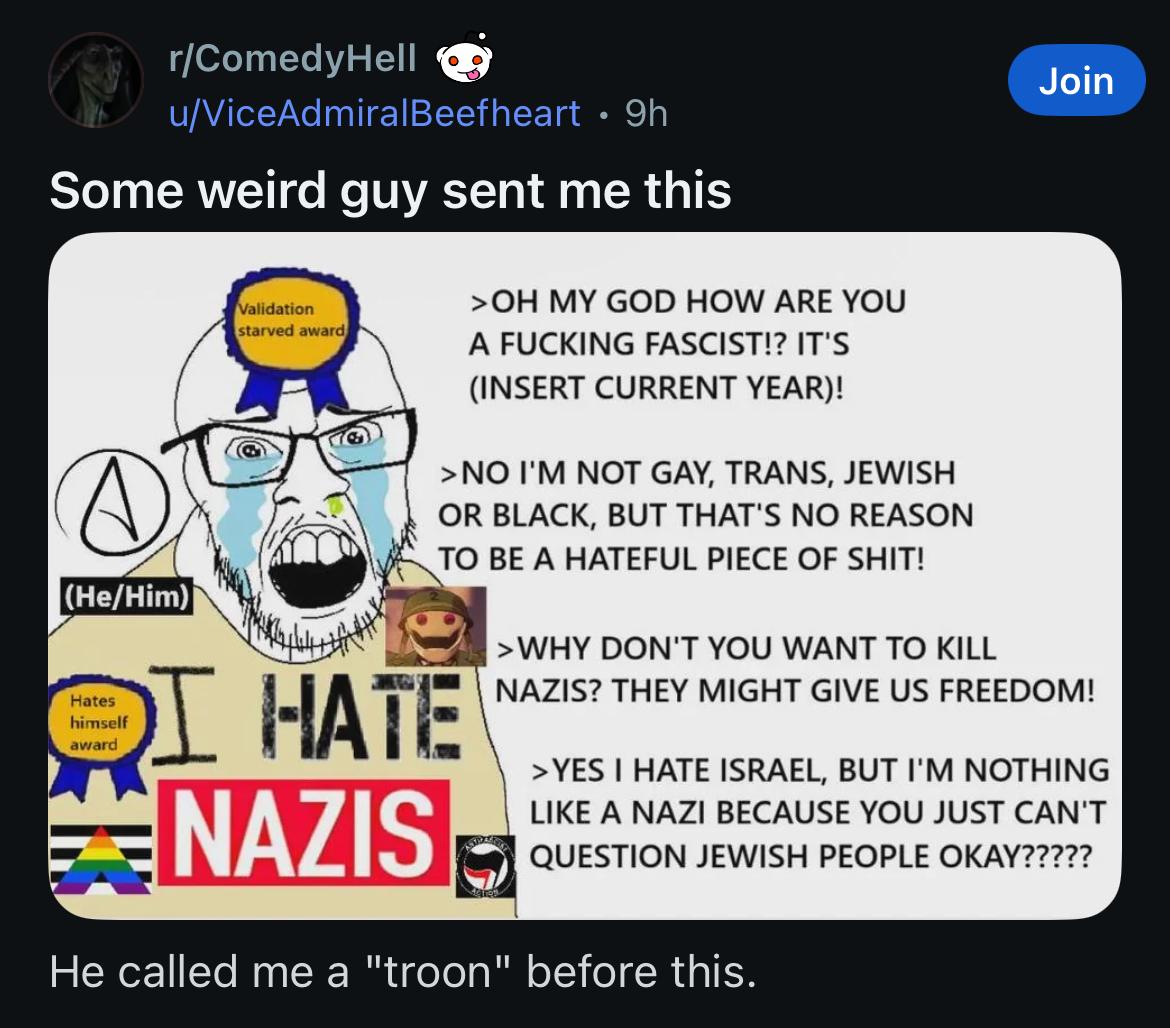Image resolution: width=1170 pixels, height=1028 pixels.
Task: Open u/ViceAdmiralBeefheart's profile
Action: point(374,115)
